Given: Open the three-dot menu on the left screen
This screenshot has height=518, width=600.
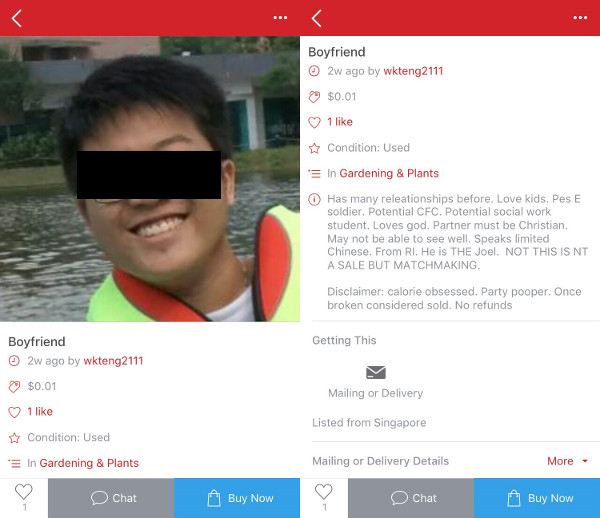Looking at the screenshot, I should [x=280, y=18].
